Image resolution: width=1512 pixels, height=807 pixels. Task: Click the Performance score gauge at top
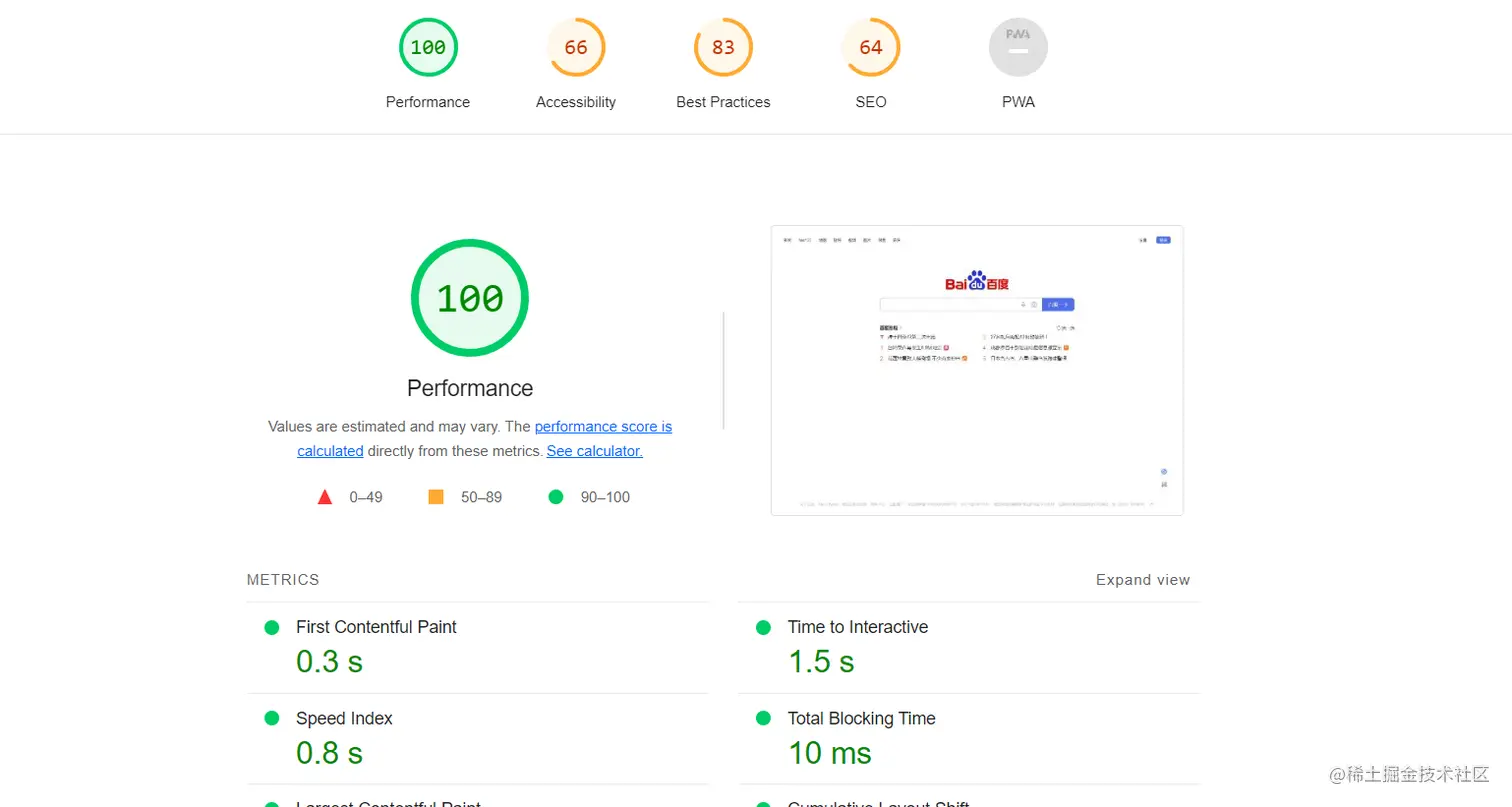click(x=428, y=47)
